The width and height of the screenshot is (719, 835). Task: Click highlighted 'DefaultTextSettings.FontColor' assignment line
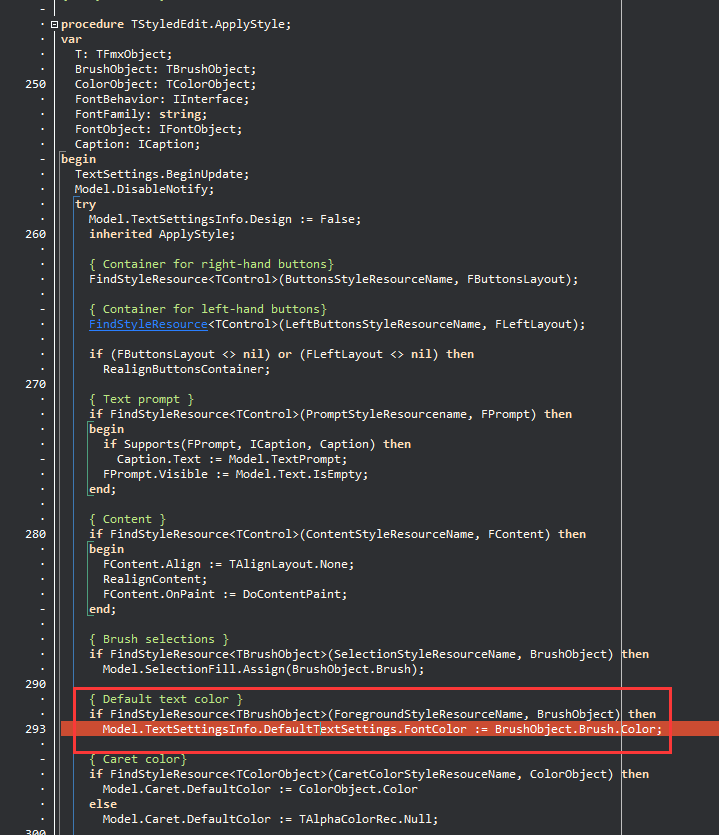[x=382, y=729]
